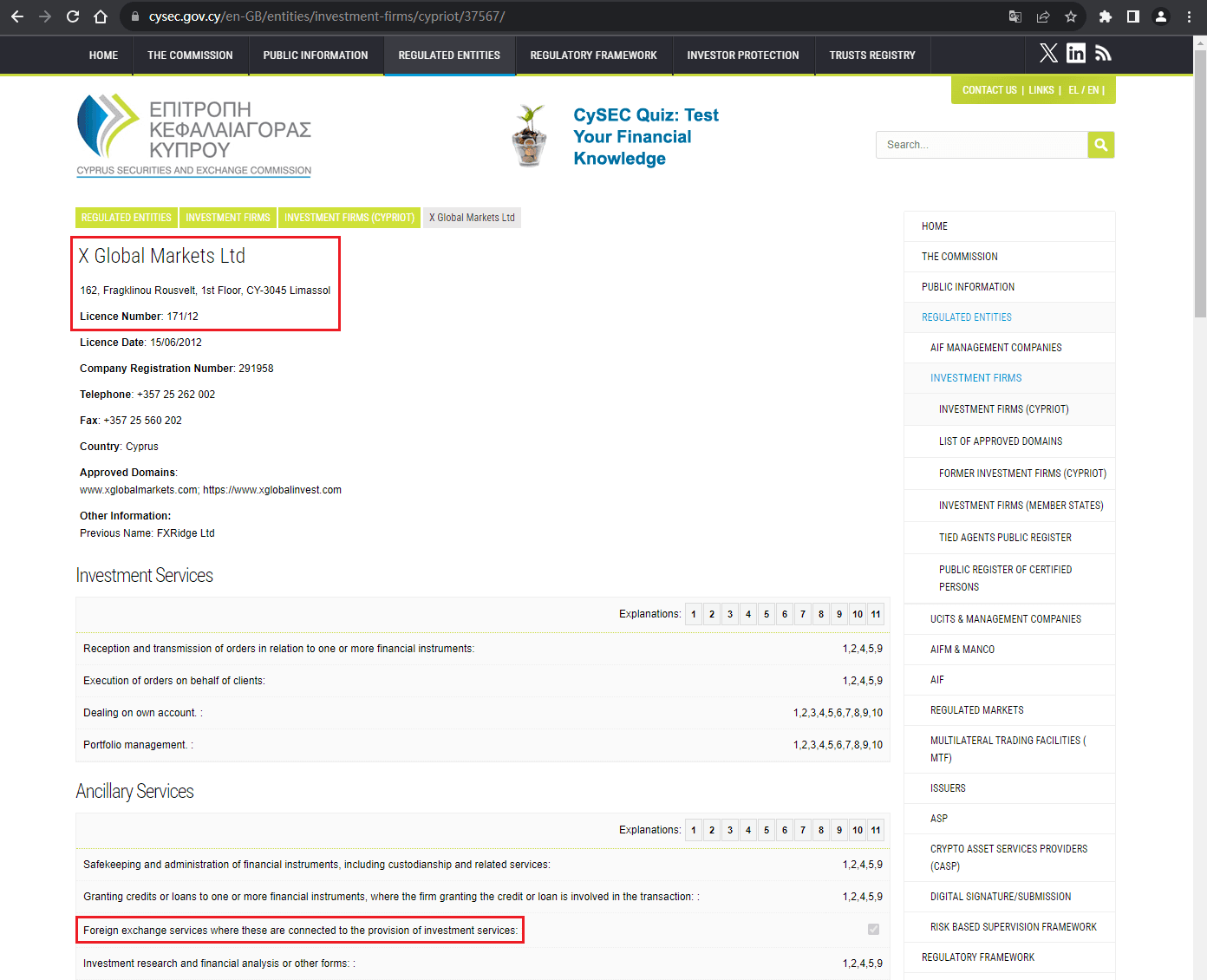This screenshot has width=1207, height=980.
Task: Click the CySEC logo
Action: [x=194, y=135]
